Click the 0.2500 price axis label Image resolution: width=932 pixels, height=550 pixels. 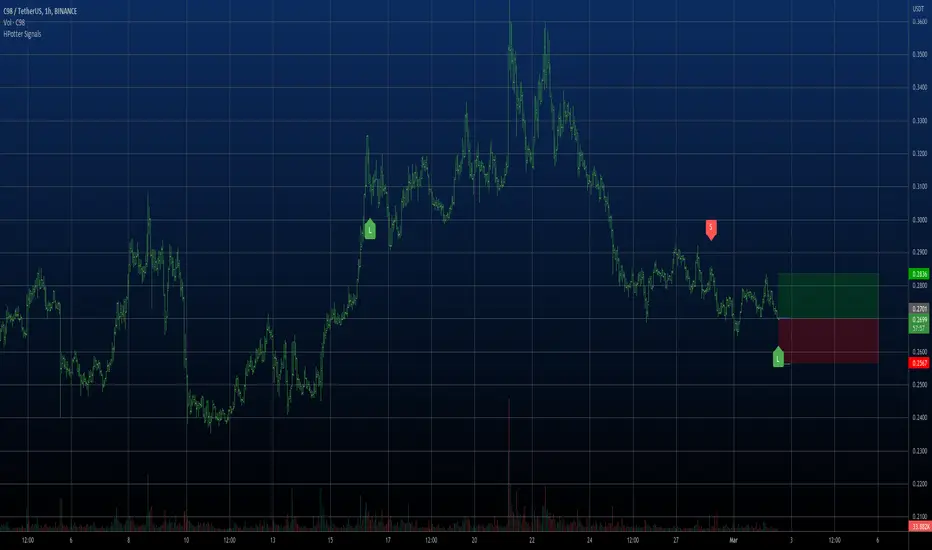919,385
